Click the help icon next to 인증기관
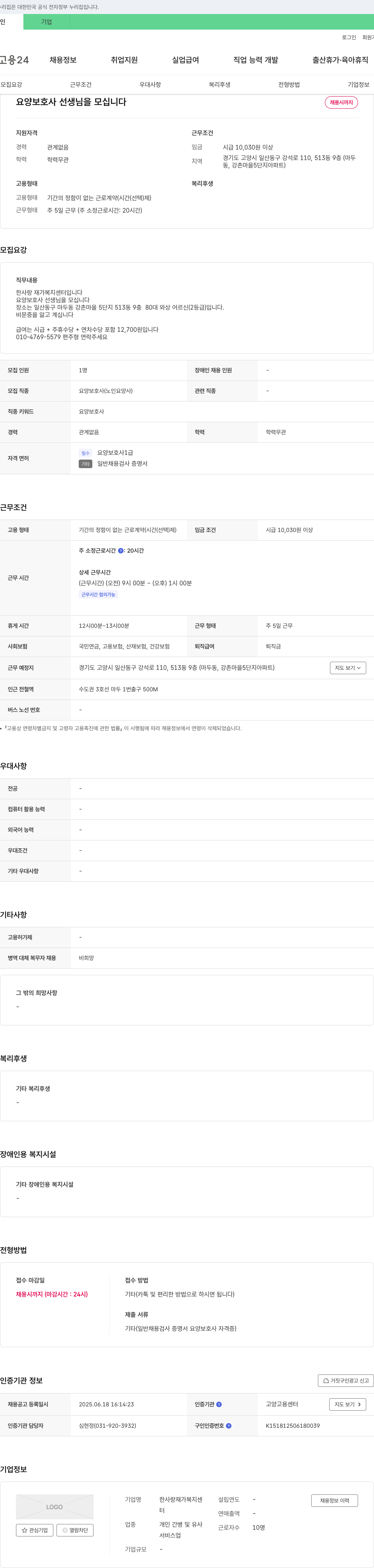374x1568 pixels. pyautogui.click(x=219, y=1404)
